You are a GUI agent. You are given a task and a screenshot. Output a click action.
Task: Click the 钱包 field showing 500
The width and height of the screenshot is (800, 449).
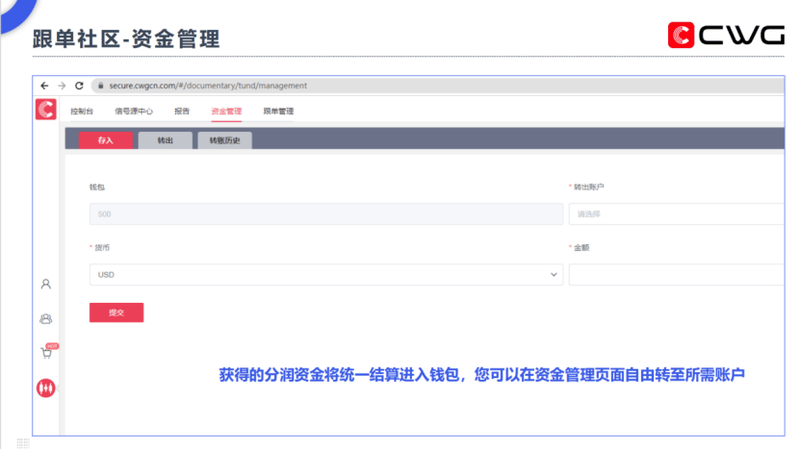[x=327, y=214]
